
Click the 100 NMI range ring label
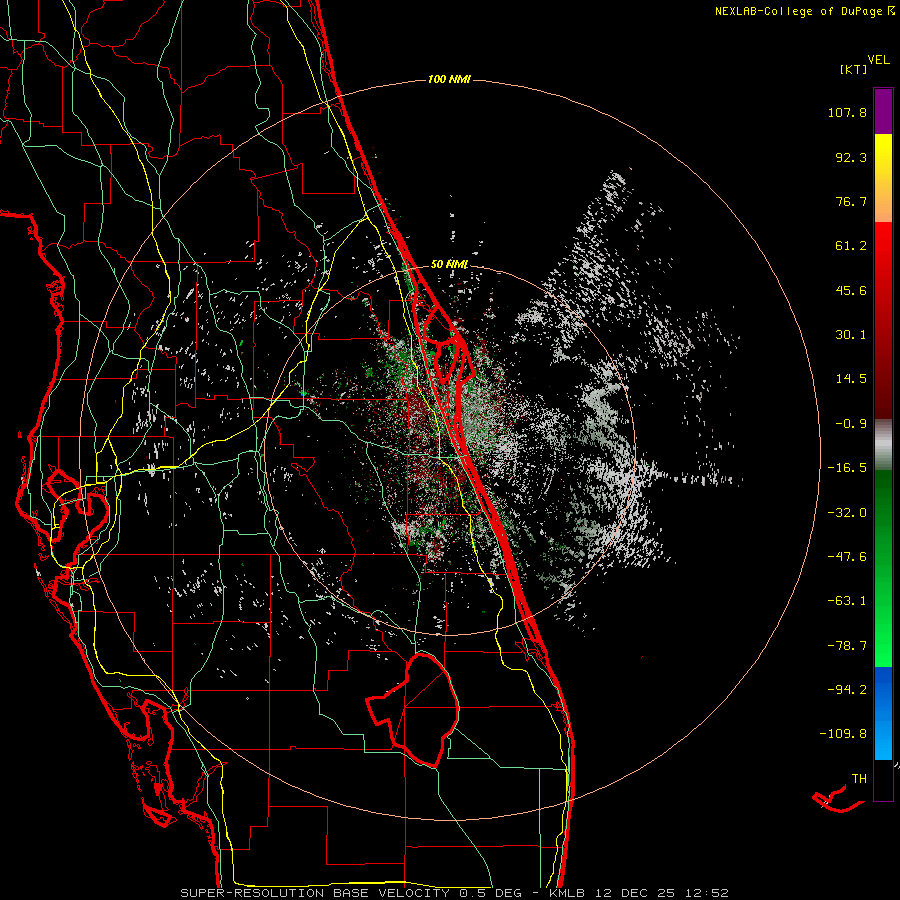click(449, 79)
